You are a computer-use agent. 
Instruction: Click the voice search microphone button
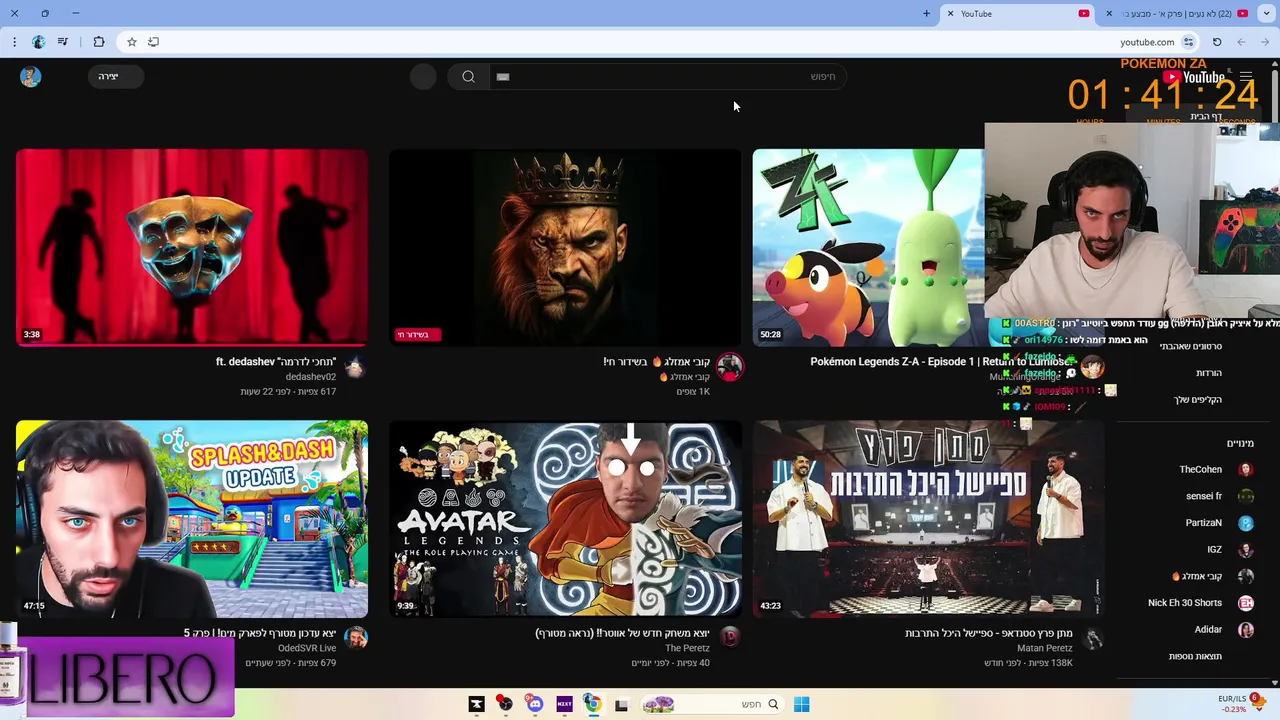423,76
